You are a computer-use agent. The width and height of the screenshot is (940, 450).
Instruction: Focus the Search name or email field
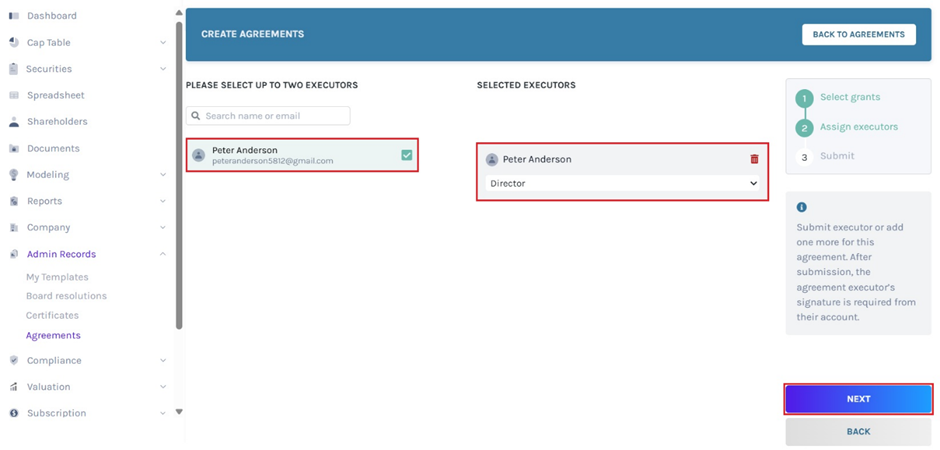(268, 116)
